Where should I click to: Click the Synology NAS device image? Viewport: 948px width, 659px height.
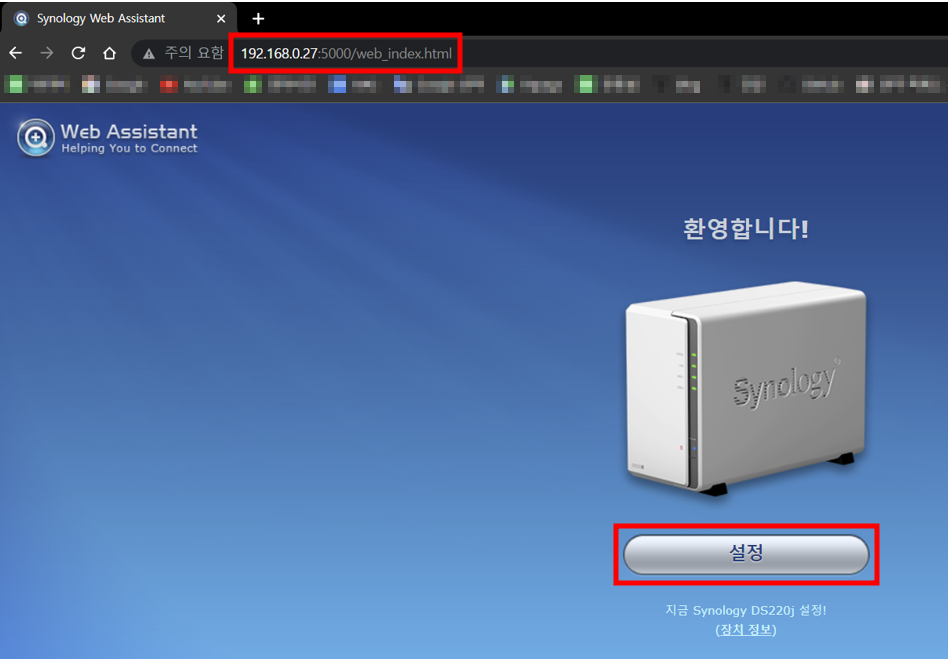point(746,389)
